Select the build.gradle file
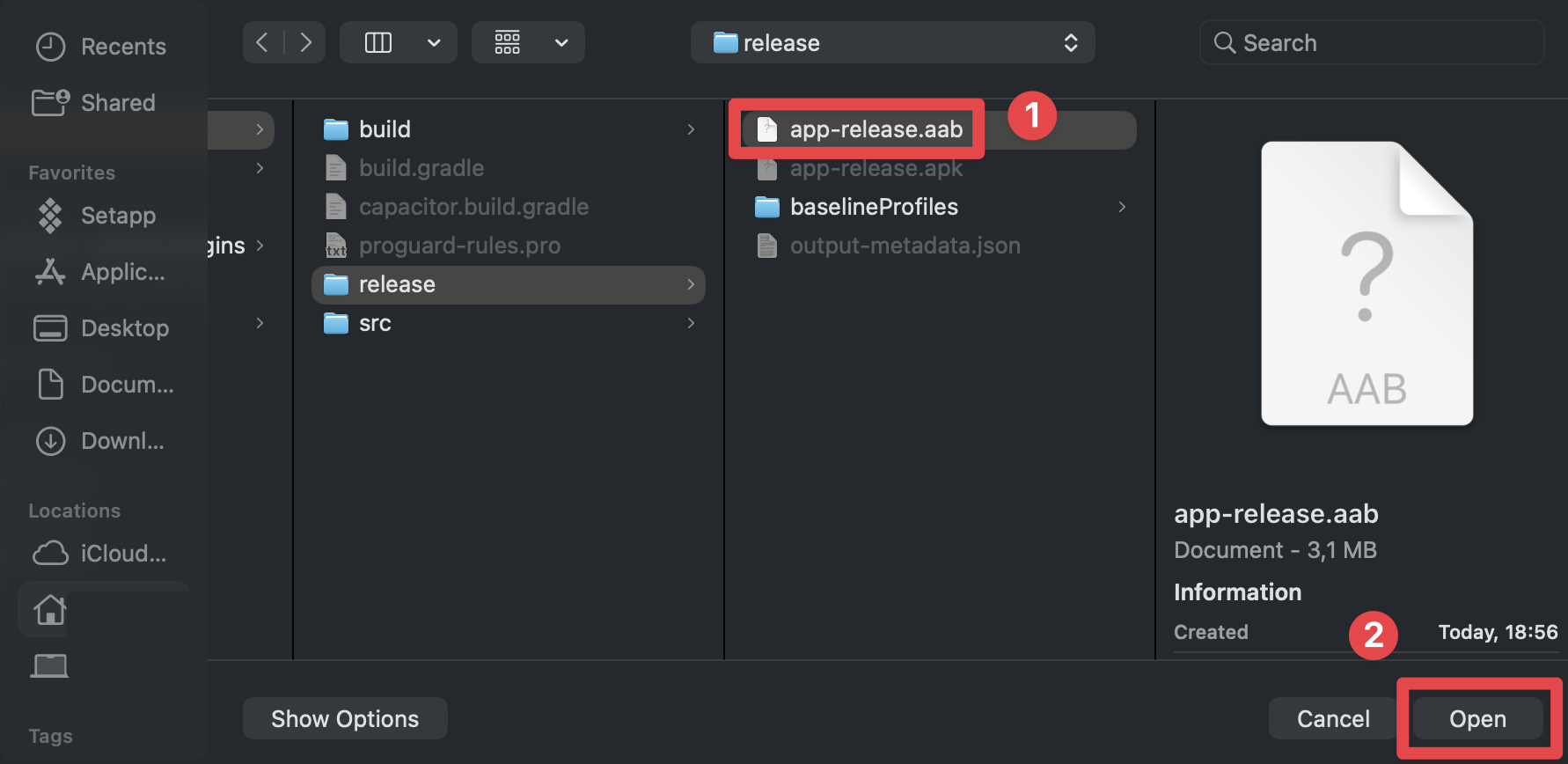 pyautogui.click(x=508, y=168)
